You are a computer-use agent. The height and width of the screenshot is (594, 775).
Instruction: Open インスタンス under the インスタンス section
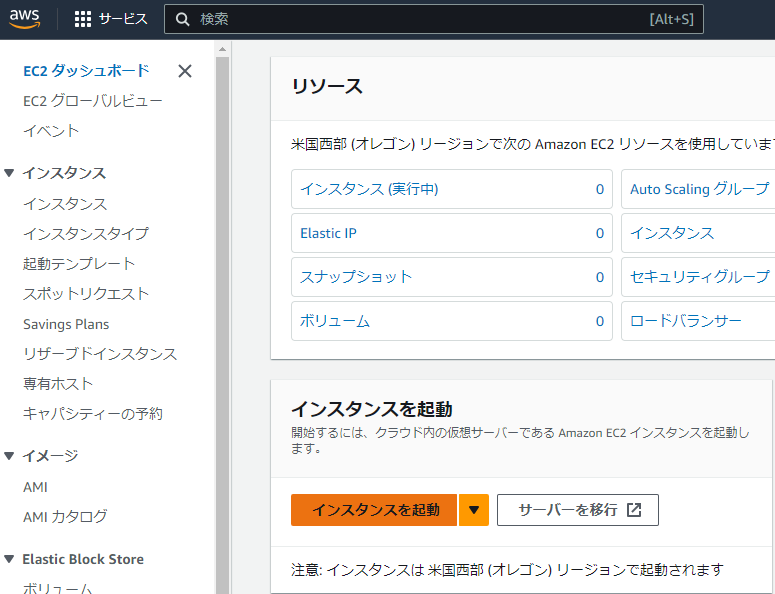65,204
